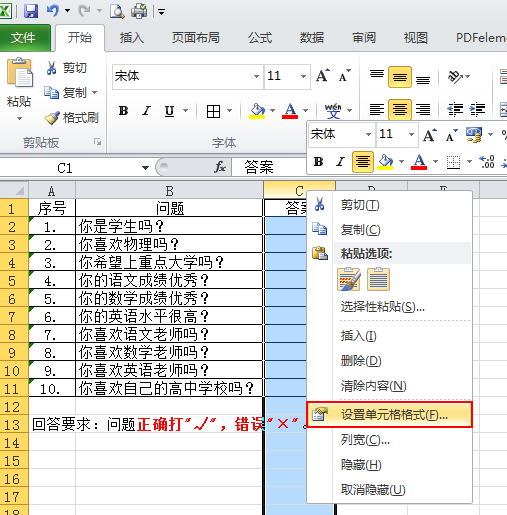Choose 剪切(T) in the context menu
The image size is (507, 515).
pos(389,205)
